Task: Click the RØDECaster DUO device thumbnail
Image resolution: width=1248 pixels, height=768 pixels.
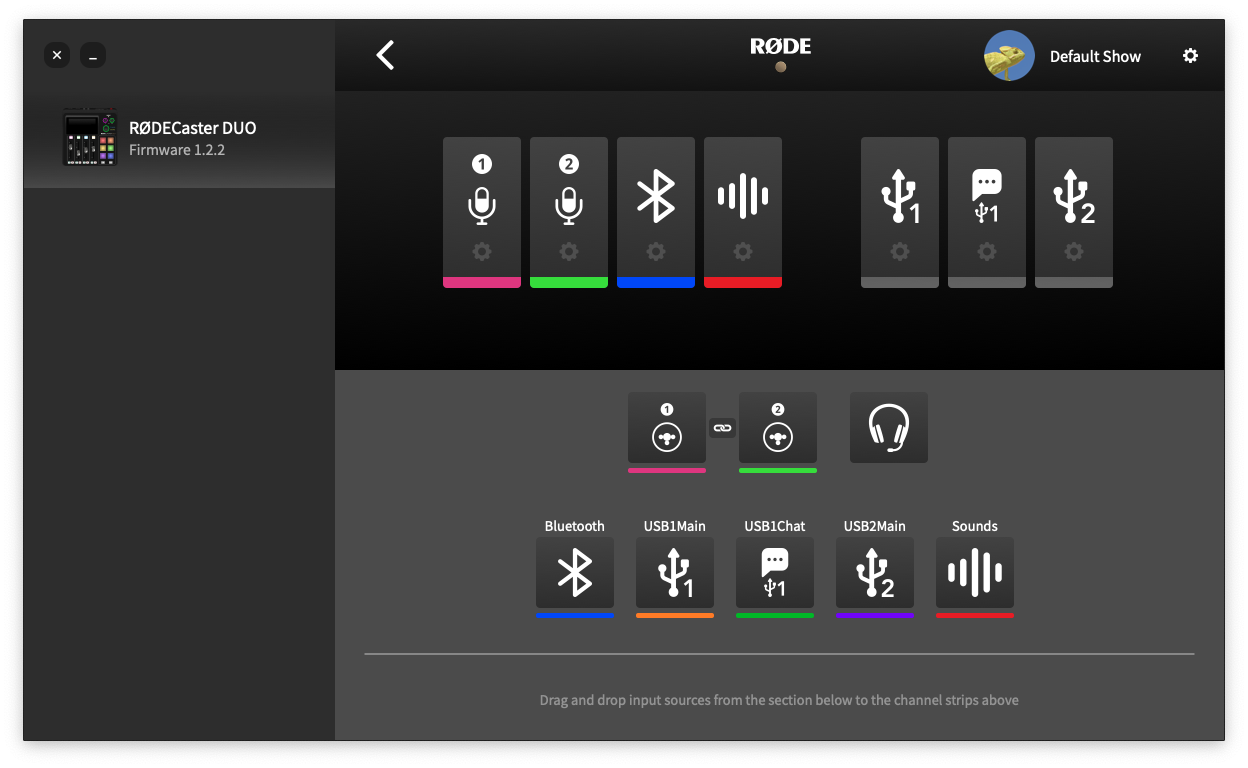Action: 90,137
